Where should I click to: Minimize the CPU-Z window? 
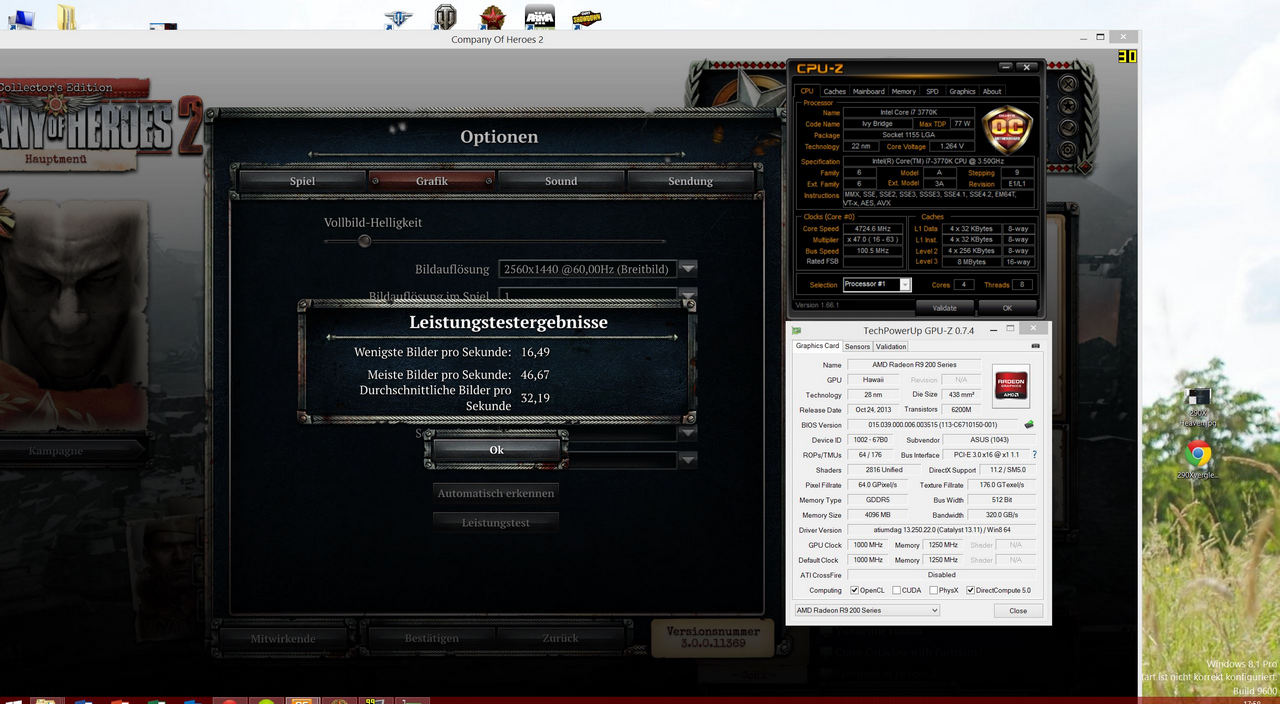coord(1004,67)
